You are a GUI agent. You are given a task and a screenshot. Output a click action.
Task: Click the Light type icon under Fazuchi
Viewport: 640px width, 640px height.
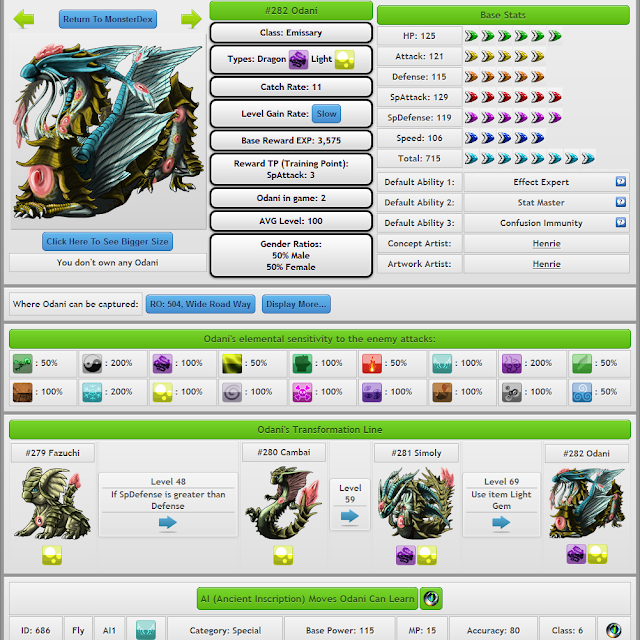coord(52,555)
